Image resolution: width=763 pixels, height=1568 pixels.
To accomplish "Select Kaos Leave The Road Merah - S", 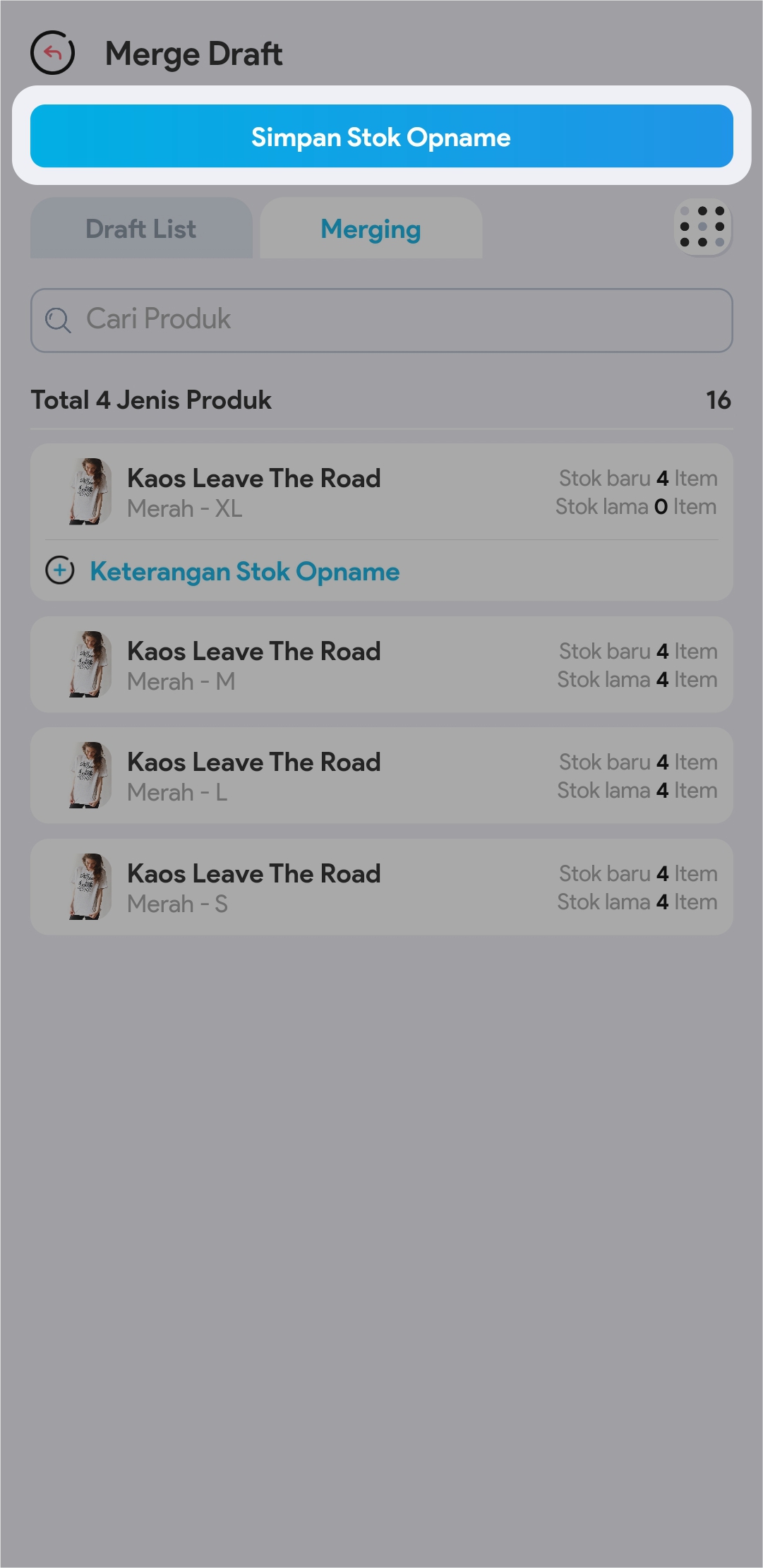I will (x=254, y=887).
